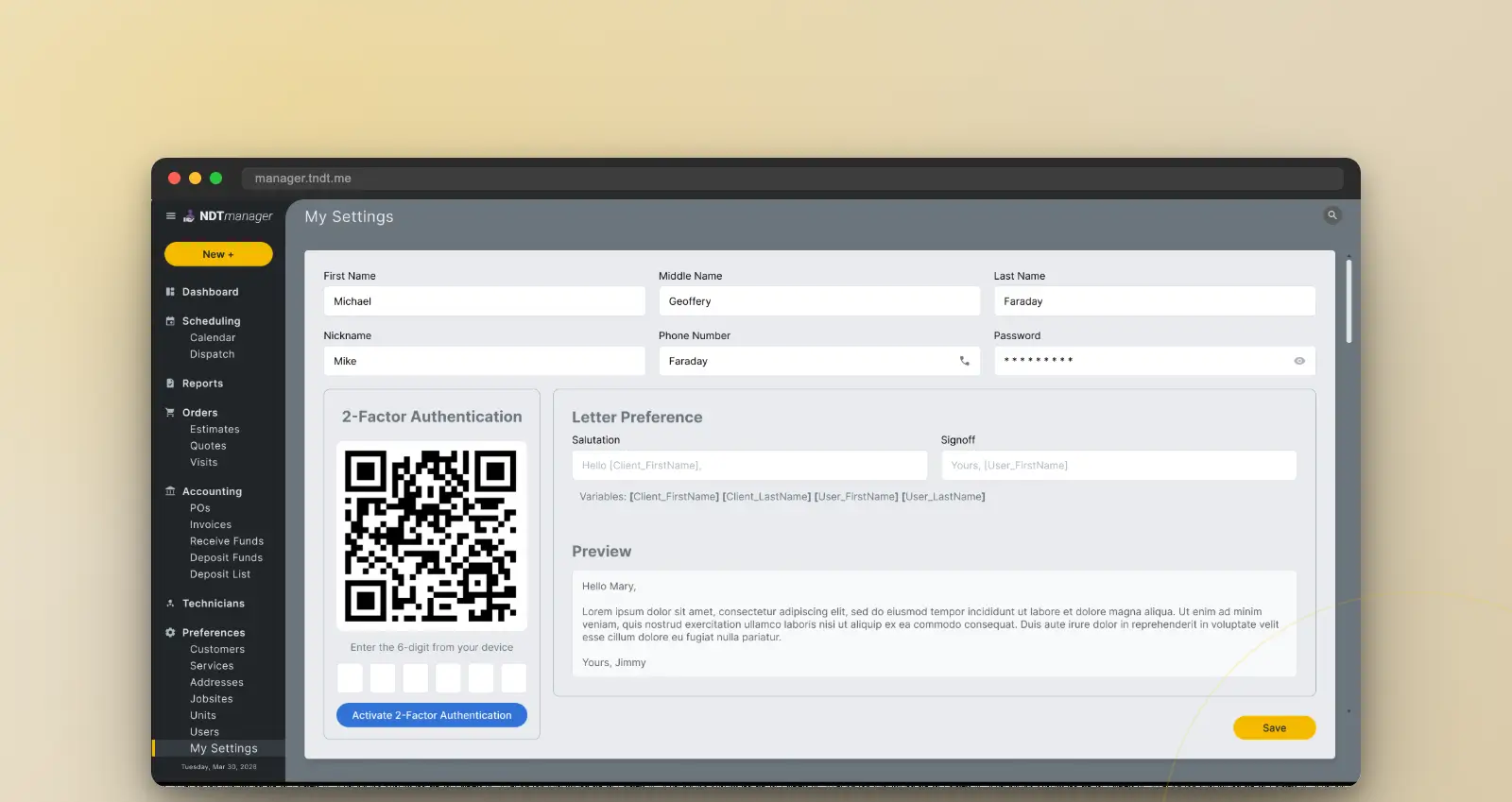Click the Preferences gear icon
The image size is (1512, 802).
[170, 633]
